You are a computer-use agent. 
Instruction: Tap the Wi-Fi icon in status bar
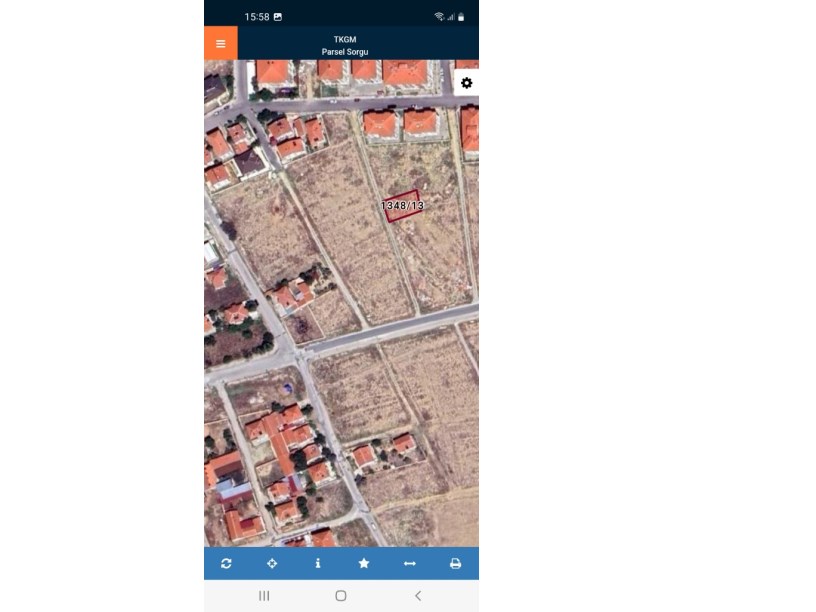point(439,17)
